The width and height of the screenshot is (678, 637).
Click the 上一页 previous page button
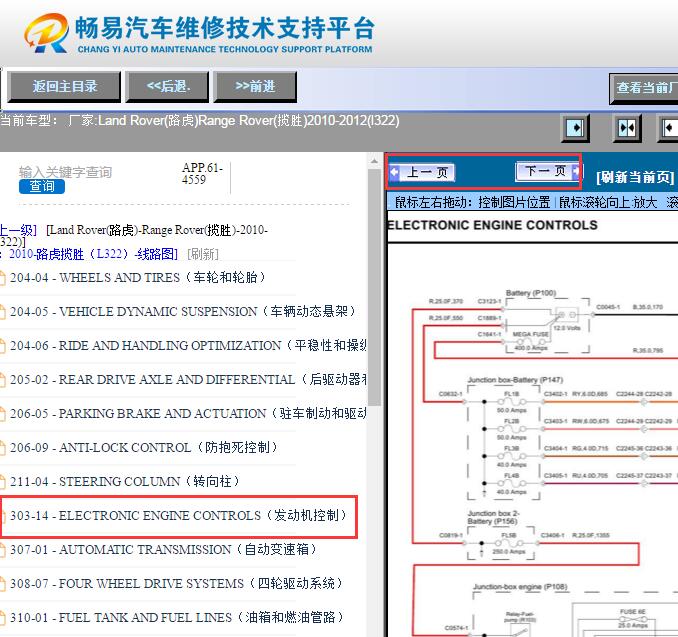[x=421, y=172]
